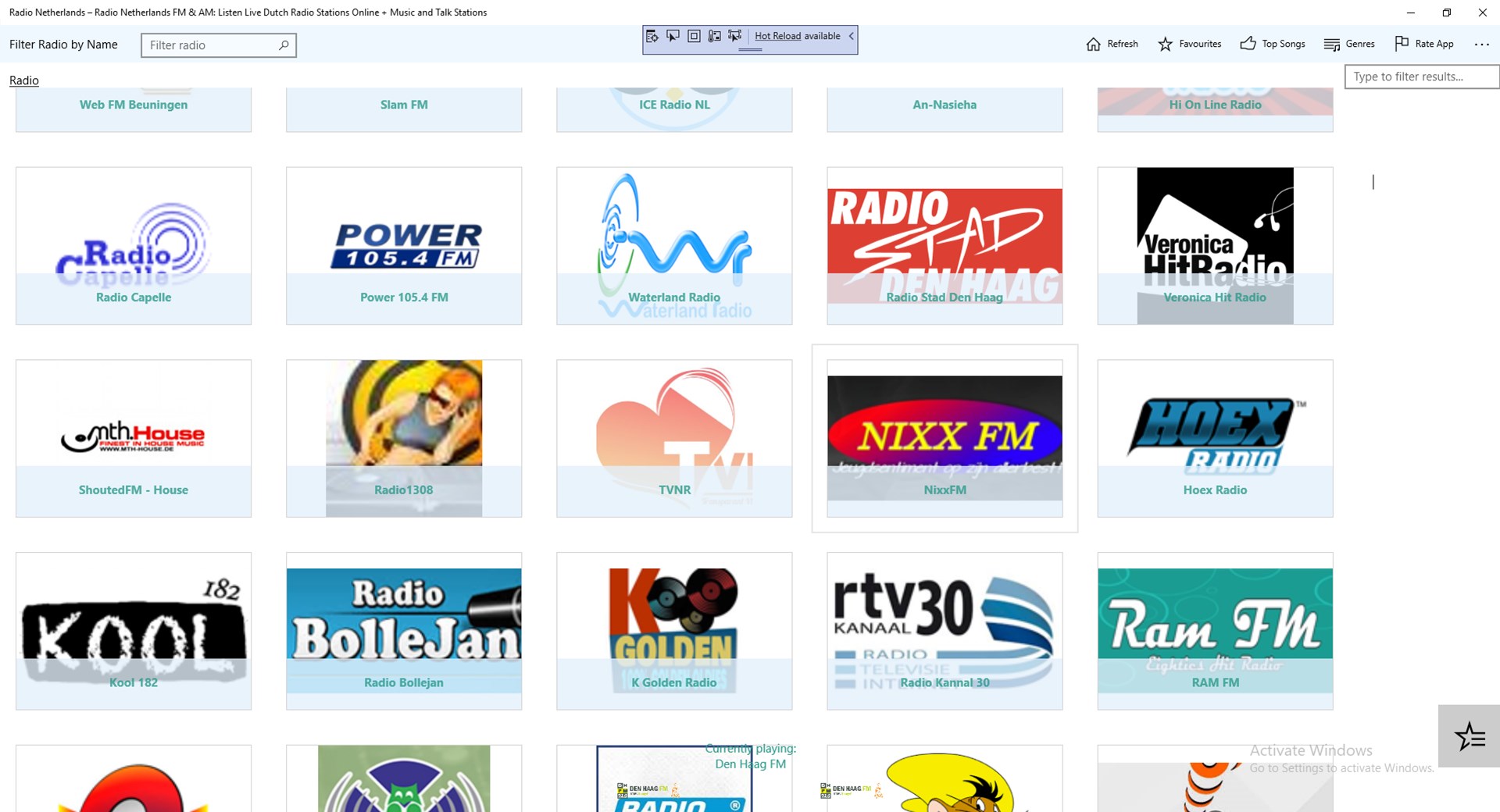Collapse the debug toolbar with the chevron

pyautogui.click(x=851, y=36)
